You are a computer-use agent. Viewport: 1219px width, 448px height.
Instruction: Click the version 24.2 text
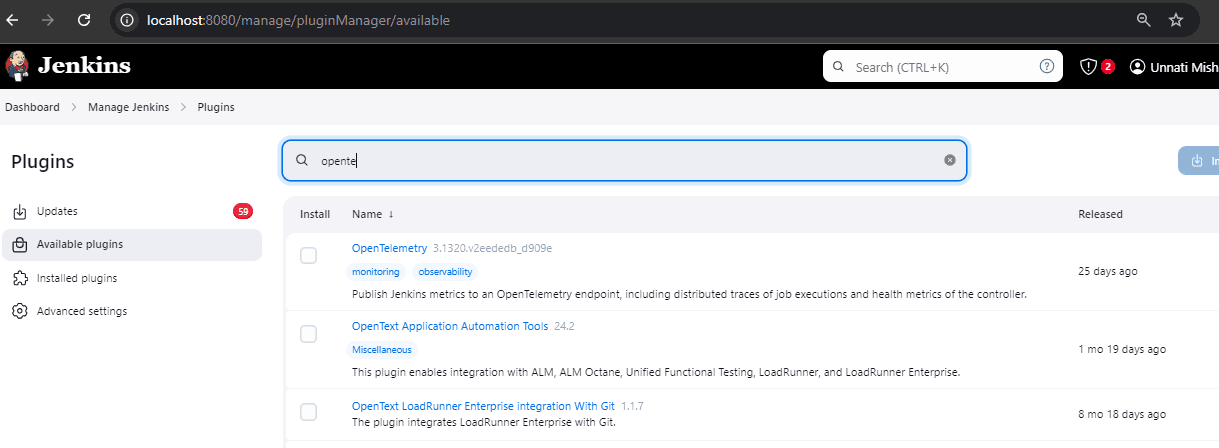pyautogui.click(x=564, y=326)
